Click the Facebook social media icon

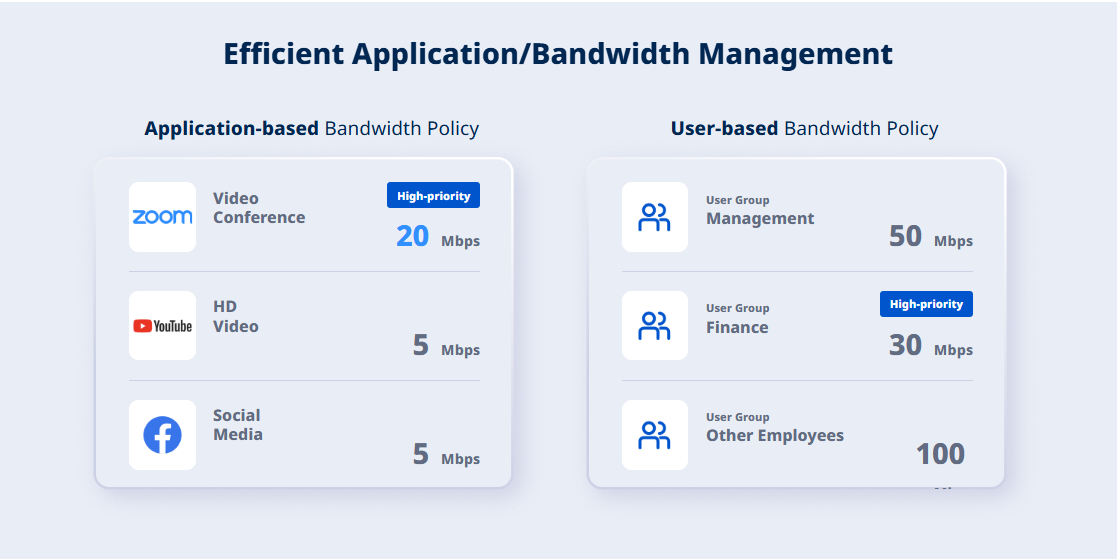point(162,435)
